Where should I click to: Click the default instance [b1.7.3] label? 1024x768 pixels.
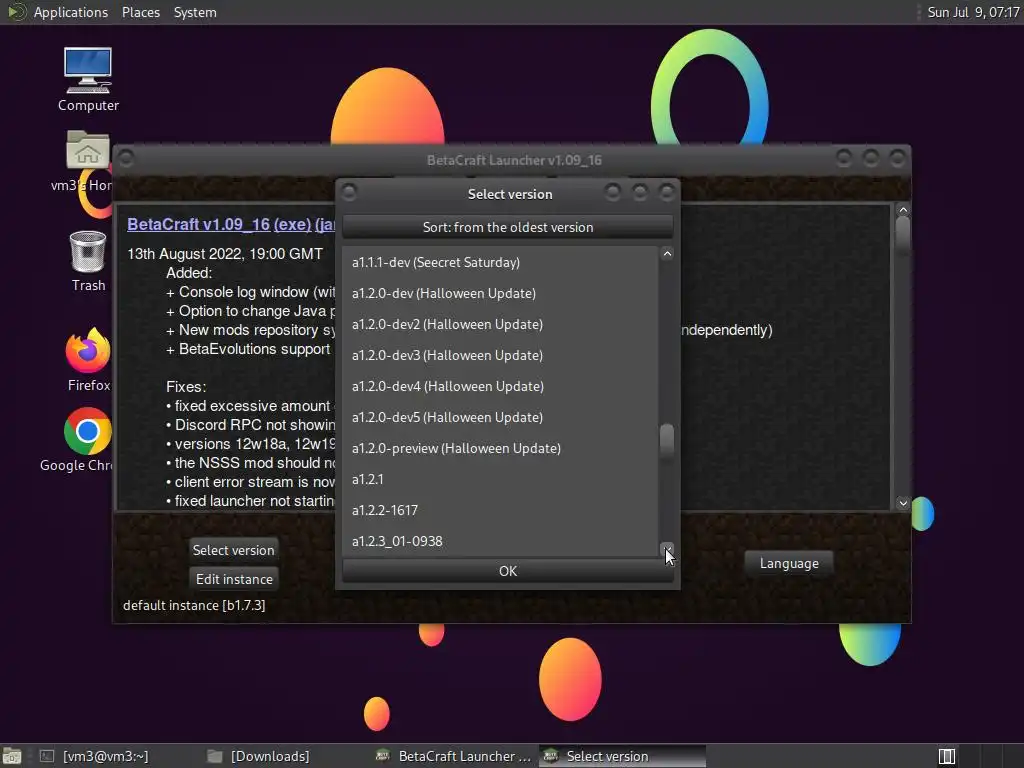[x=194, y=605]
